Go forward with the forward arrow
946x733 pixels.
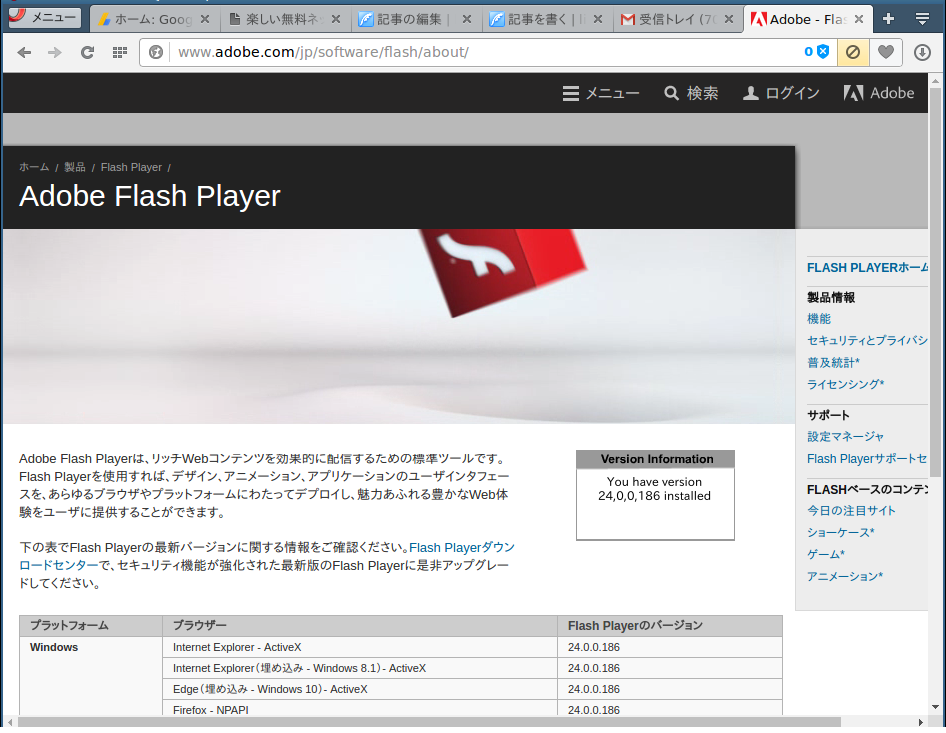coord(55,52)
